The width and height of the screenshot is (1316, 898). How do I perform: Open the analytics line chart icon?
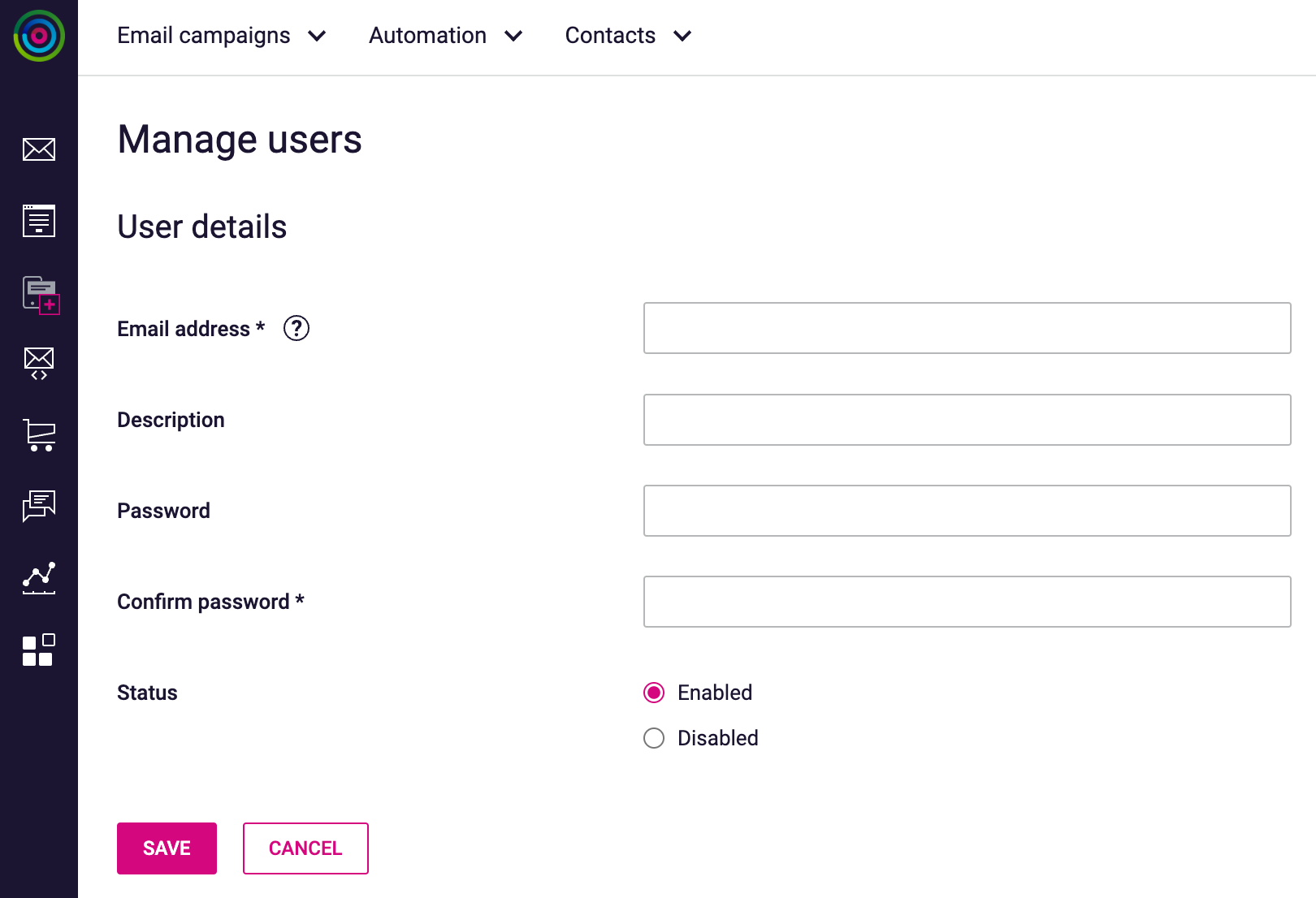tap(39, 577)
